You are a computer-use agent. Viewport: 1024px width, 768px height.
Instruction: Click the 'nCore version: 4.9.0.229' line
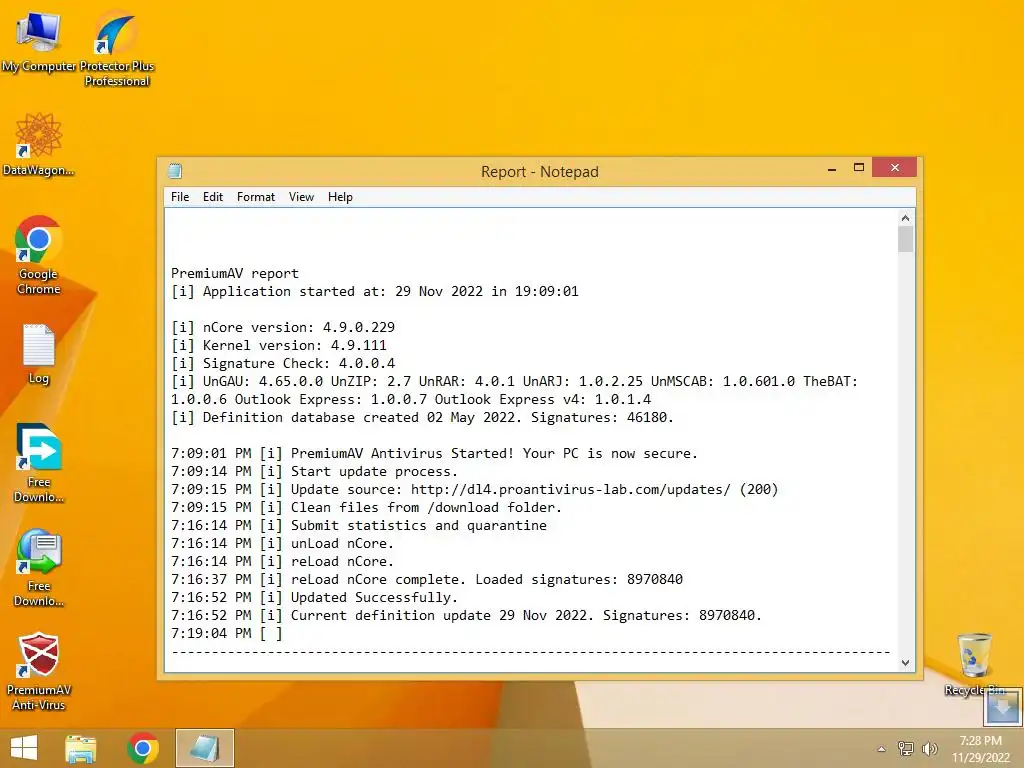click(x=283, y=327)
